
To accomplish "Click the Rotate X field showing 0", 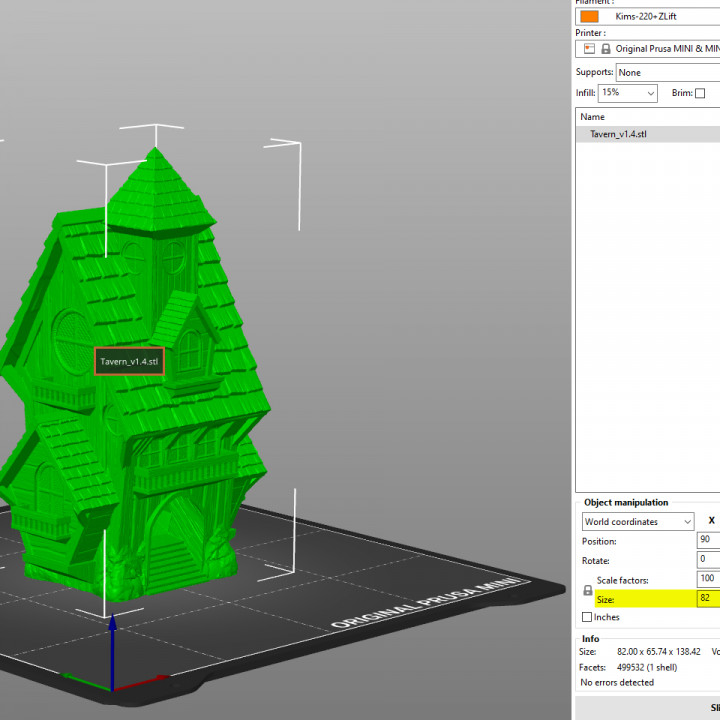I will (708, 559).
